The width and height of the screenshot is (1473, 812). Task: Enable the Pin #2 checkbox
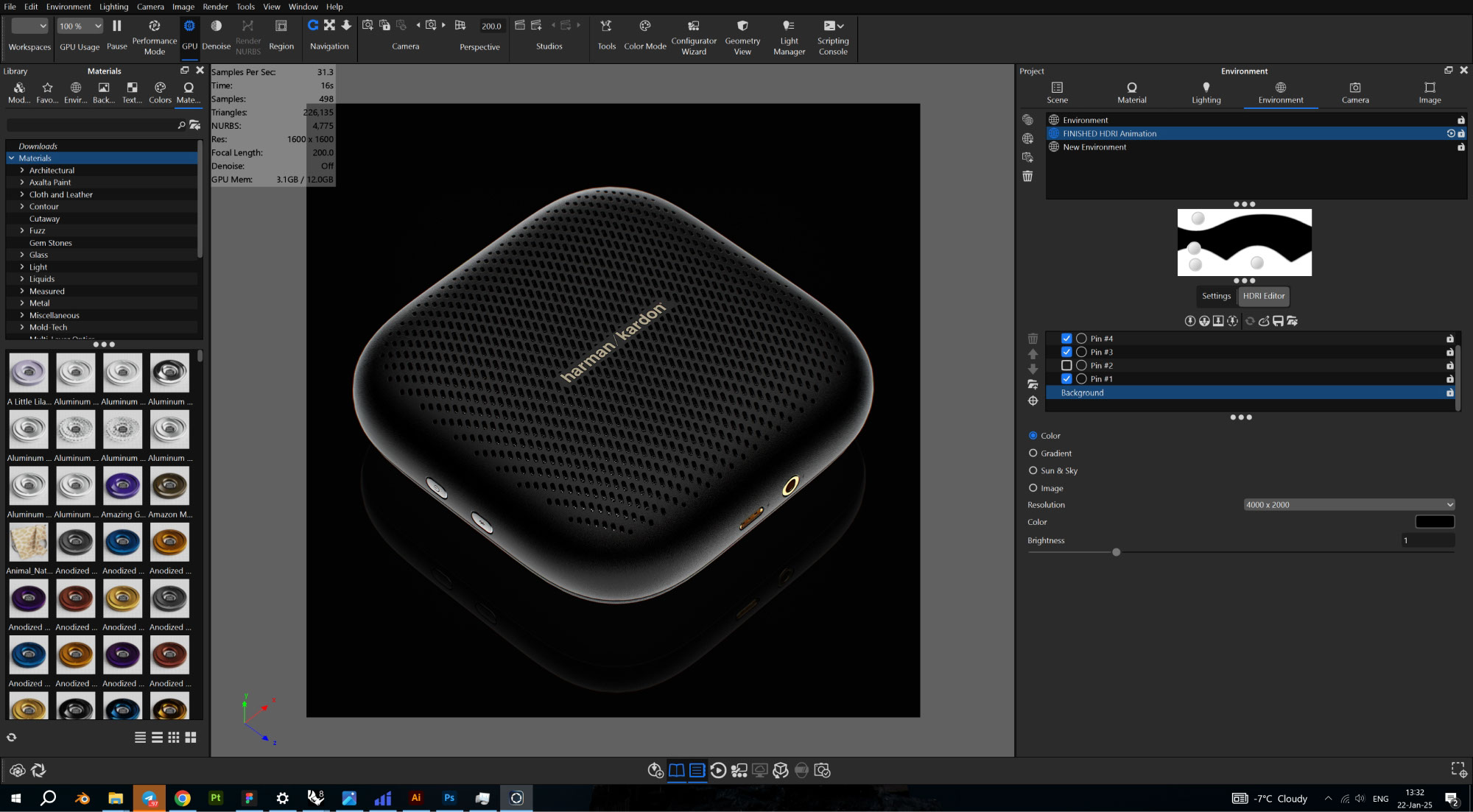[x=1066, y=365]
